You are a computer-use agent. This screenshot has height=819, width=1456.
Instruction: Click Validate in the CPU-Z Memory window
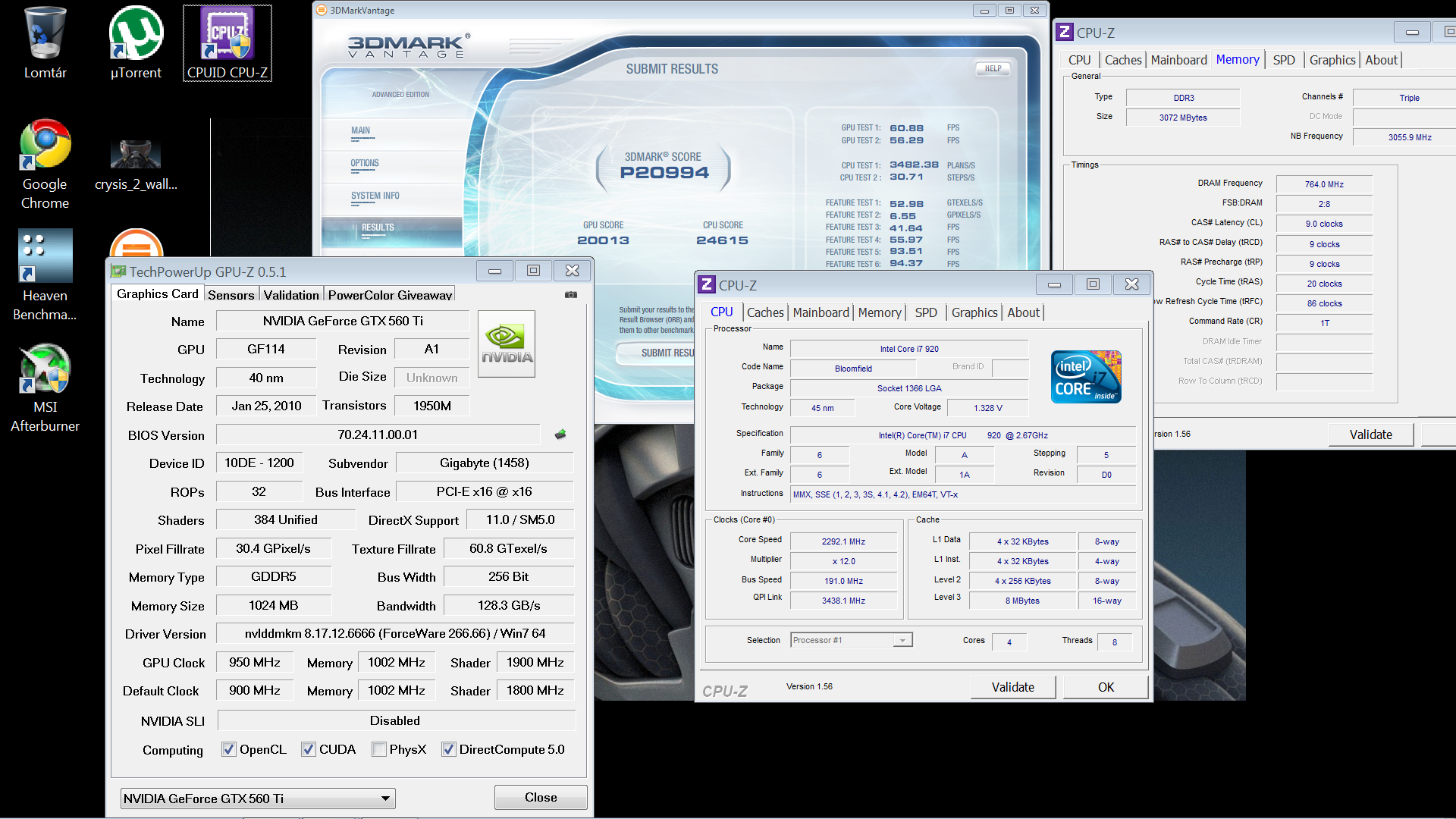click(1371, 435)
